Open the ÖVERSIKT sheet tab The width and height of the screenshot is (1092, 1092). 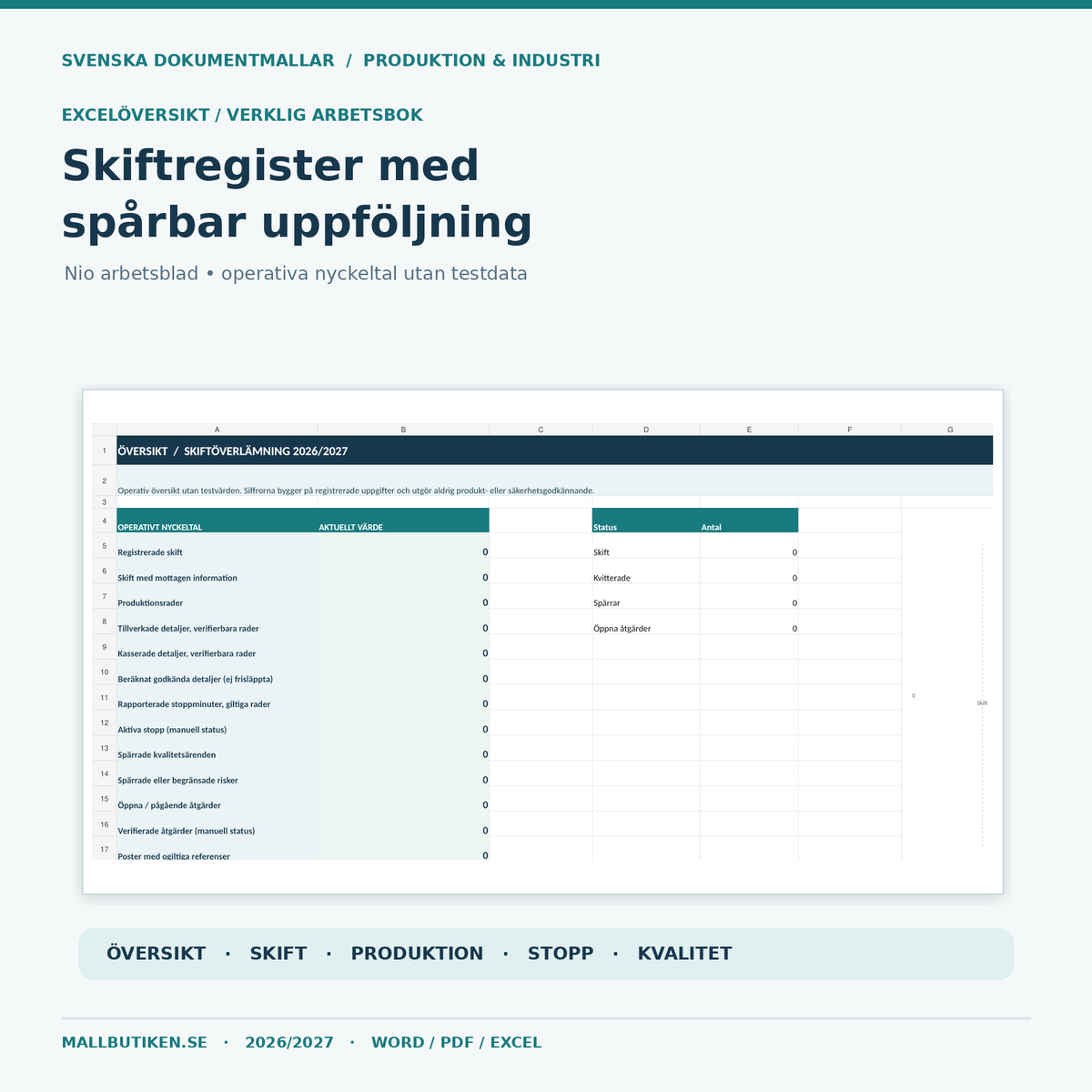[x=157, y=954]
